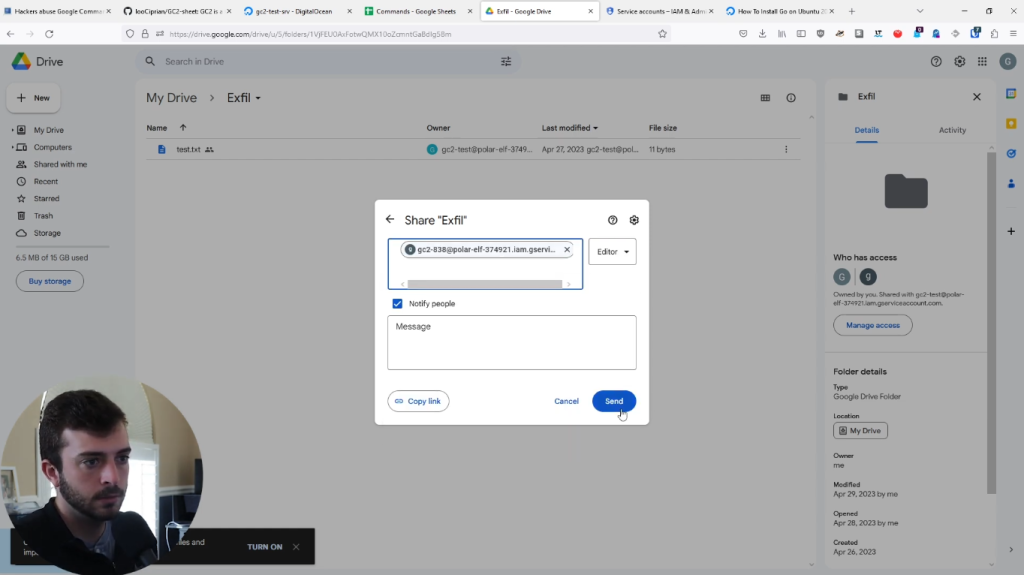
Task: Click the Buy storage button
Action: [x=50, y=281]
